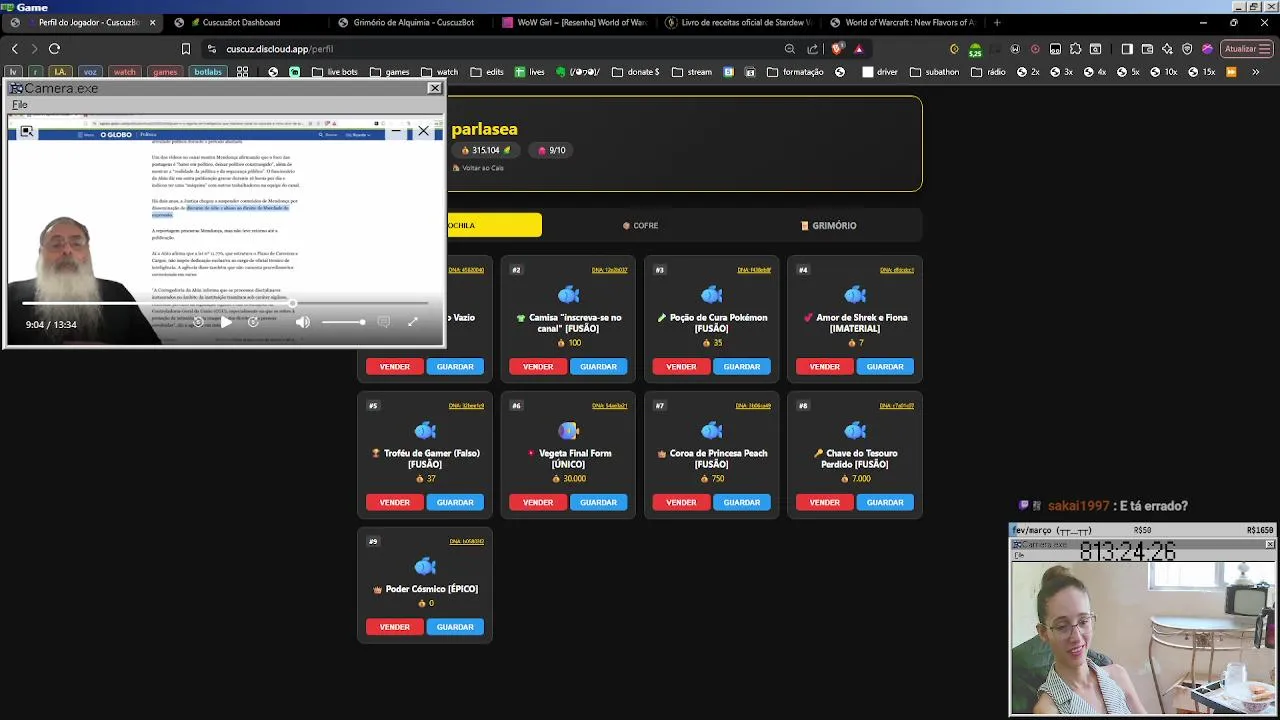Sell Poção de Cura Pokémon

tap(681, 366)
